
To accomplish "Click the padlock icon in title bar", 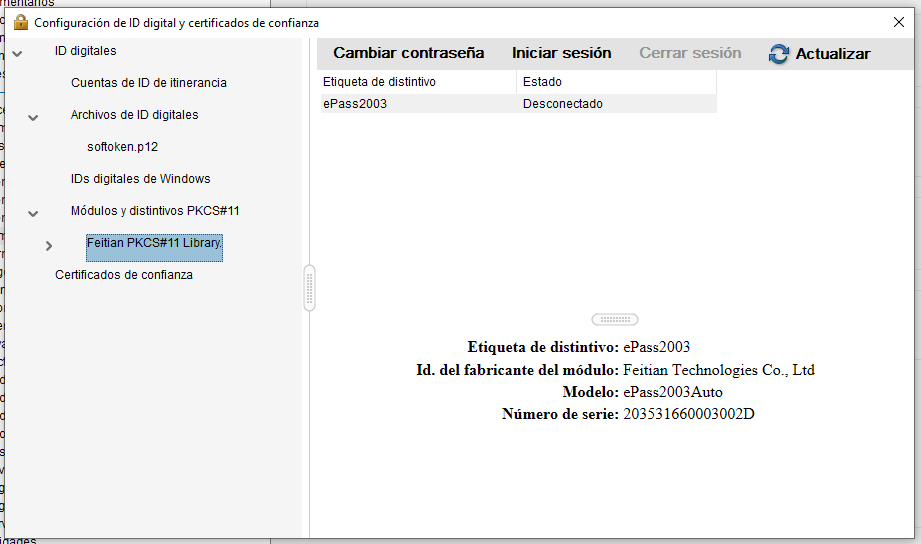I will pyautogui.click(x=20, y=22).
